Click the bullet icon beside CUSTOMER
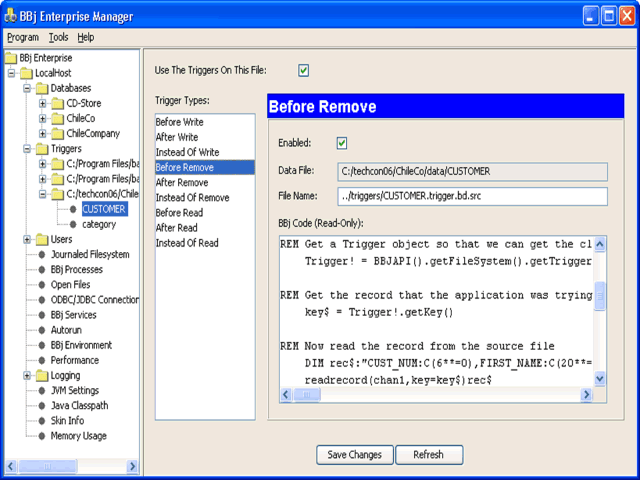640x480 pixels. pyautogui.click(x=73, y=209)
